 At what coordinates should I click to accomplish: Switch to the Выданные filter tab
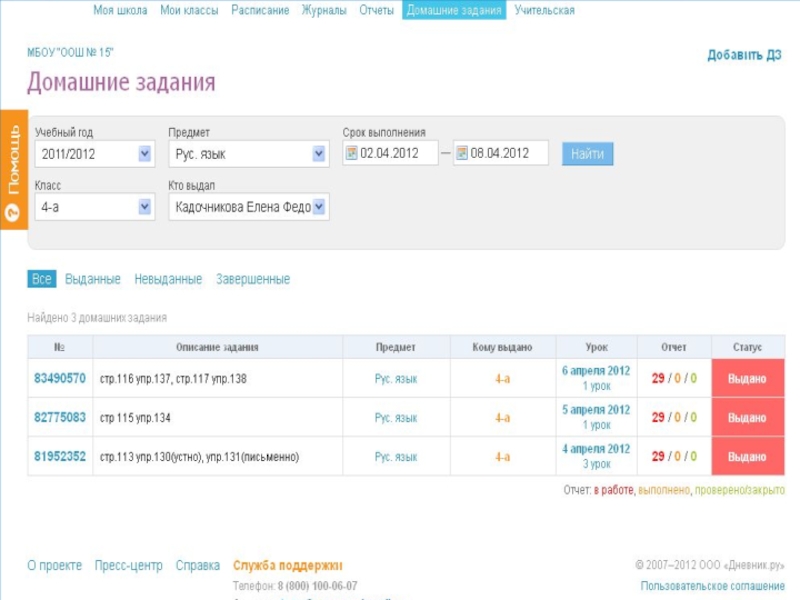[93, 279]
